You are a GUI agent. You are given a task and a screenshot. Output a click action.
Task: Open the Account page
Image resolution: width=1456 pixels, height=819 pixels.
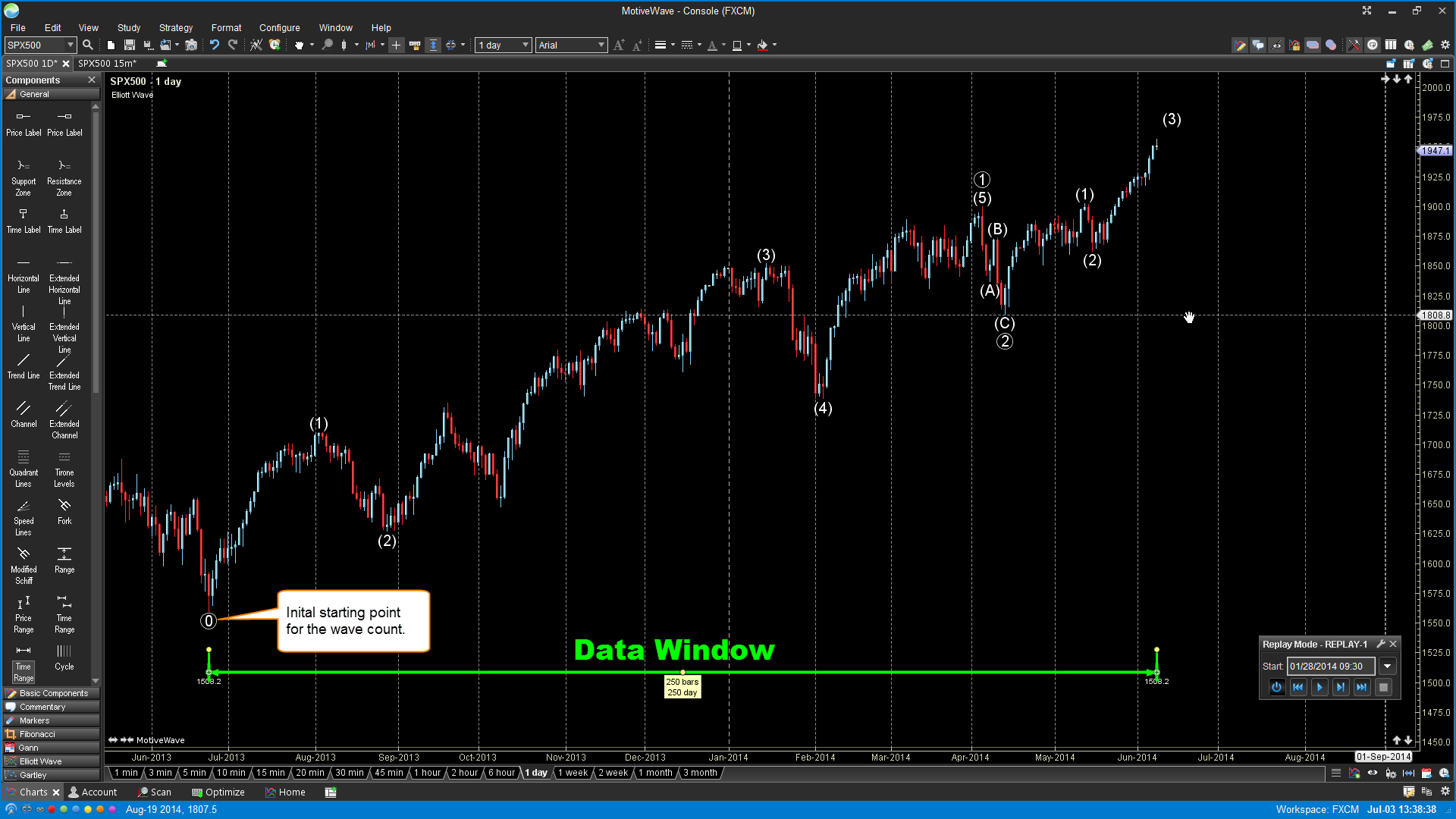pyautogui.click(x=93, y=792)
